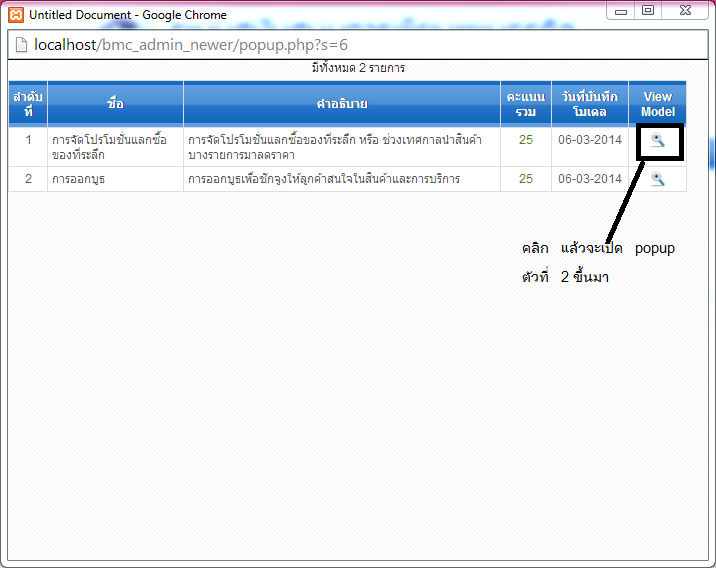The image size is (716, 568).
Task: Click the ลำดับที่ column header
Action: click(28, 104)
